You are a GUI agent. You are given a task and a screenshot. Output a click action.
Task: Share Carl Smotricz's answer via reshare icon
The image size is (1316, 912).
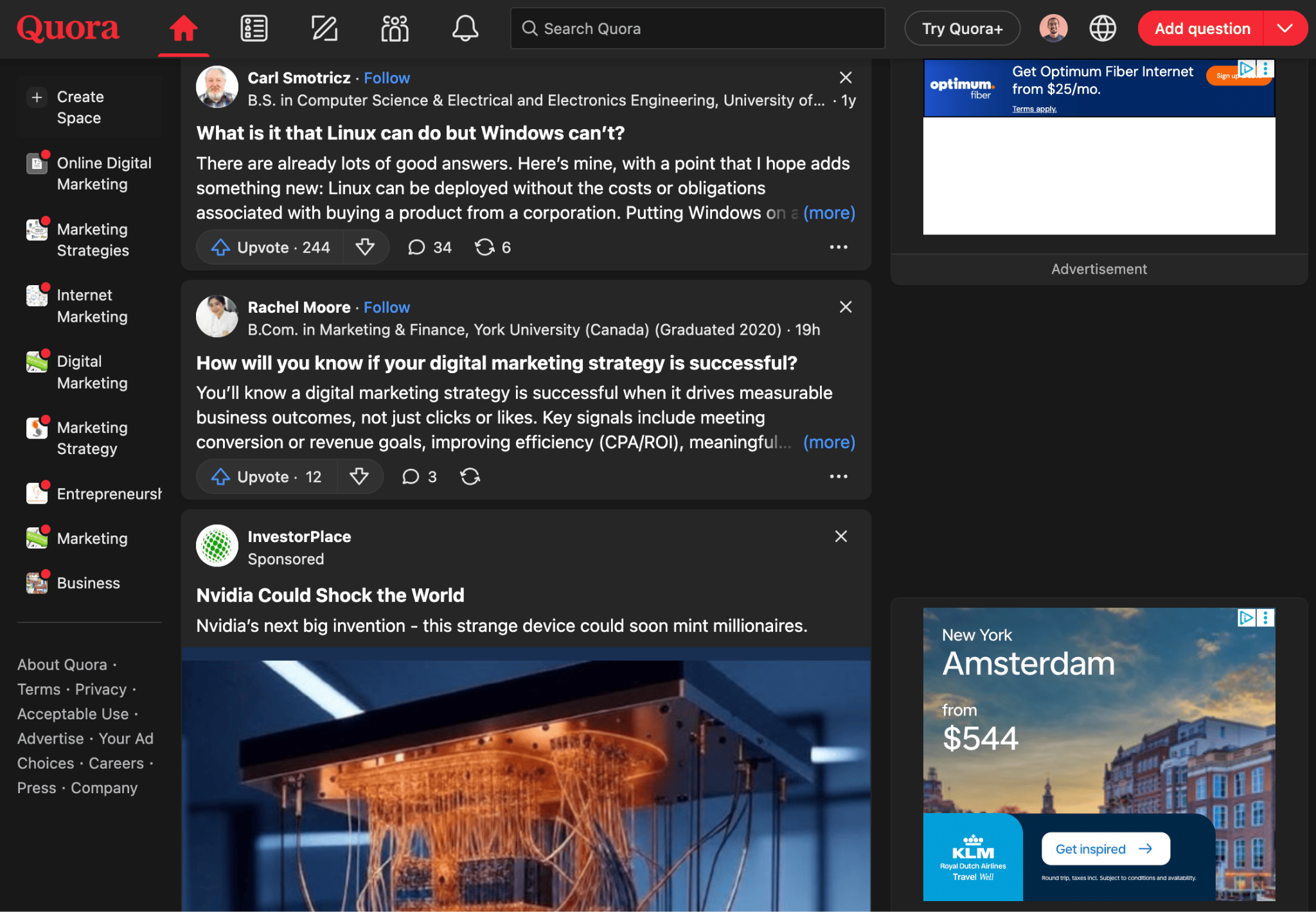[485, 247]
